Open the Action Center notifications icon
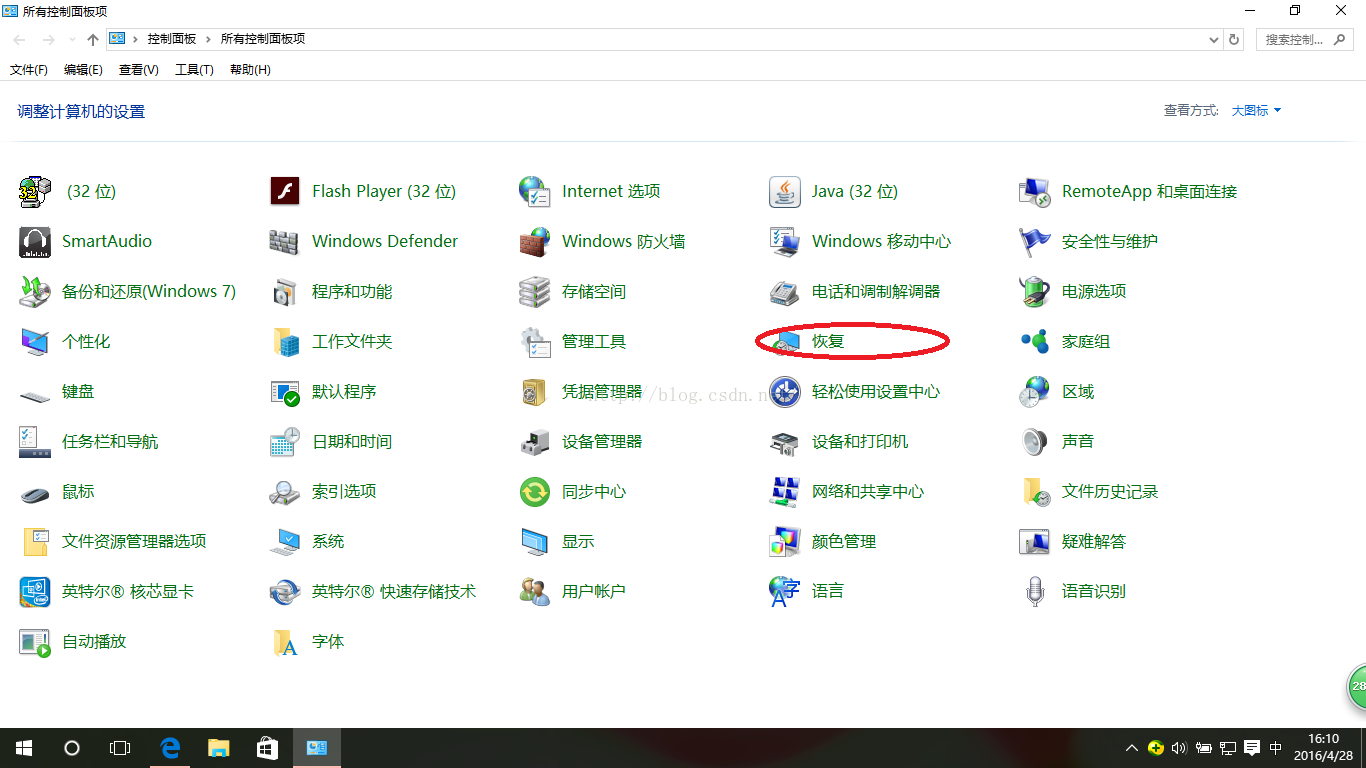 point(1252,748)
